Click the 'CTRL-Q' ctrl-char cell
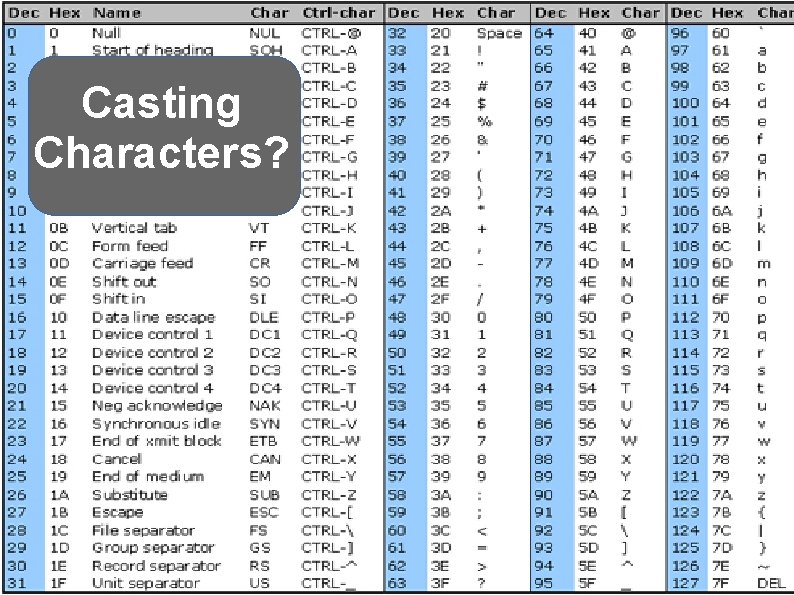Image resolution: width=794 pixels, height=595 pixels. click(x=329, y=335)
